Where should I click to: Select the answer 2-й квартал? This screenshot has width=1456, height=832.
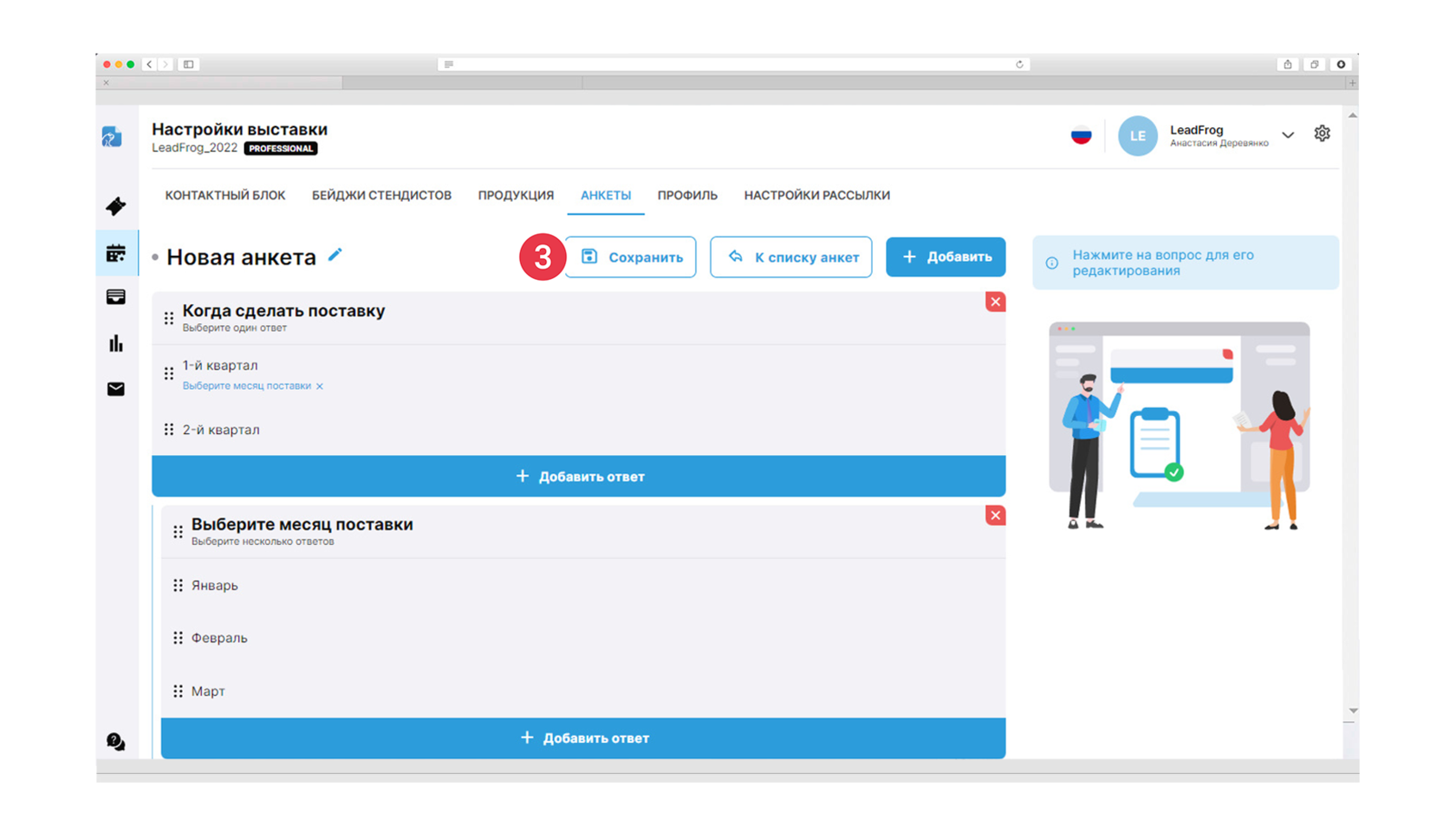point(221,430)
